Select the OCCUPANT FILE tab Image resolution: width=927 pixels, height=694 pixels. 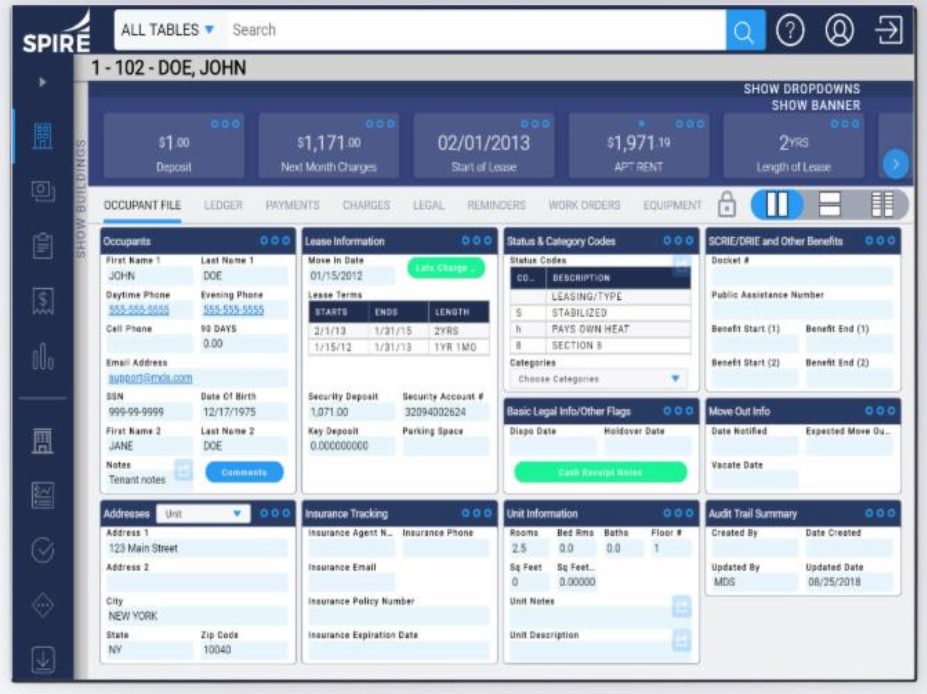click(x=142, y=205)
